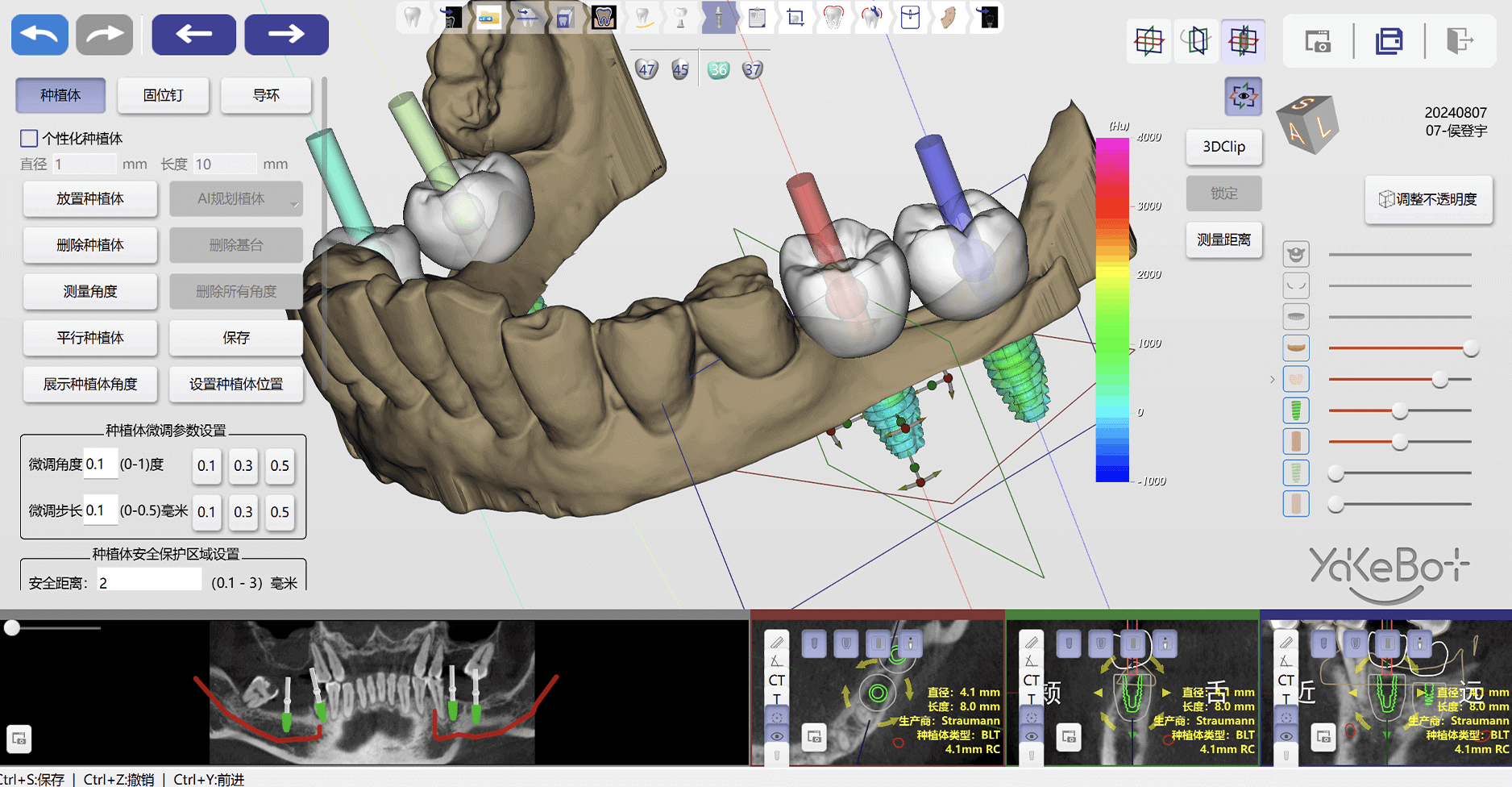Click the jaw model opacity slider handle

[x=1471, y=348]
